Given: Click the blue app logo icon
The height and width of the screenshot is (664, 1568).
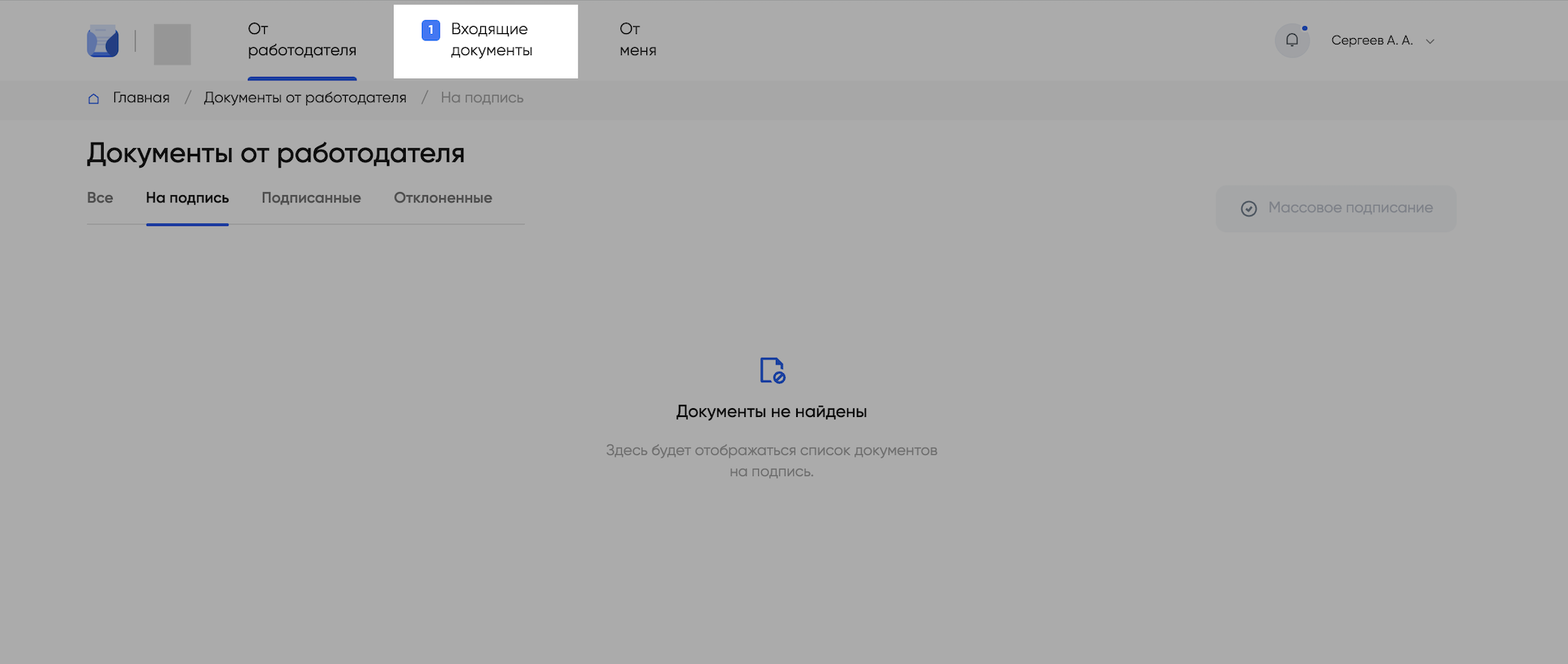Looking at the screenshot, I should coord(103,41).
